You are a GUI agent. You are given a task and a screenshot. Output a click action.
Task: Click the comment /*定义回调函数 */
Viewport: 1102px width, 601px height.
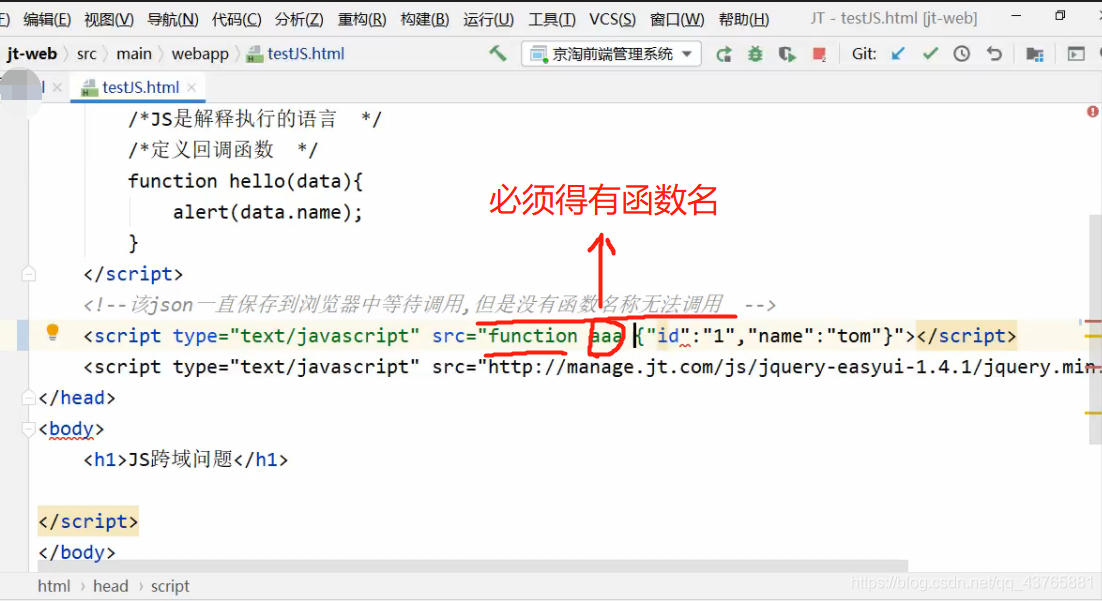(223, 150)
